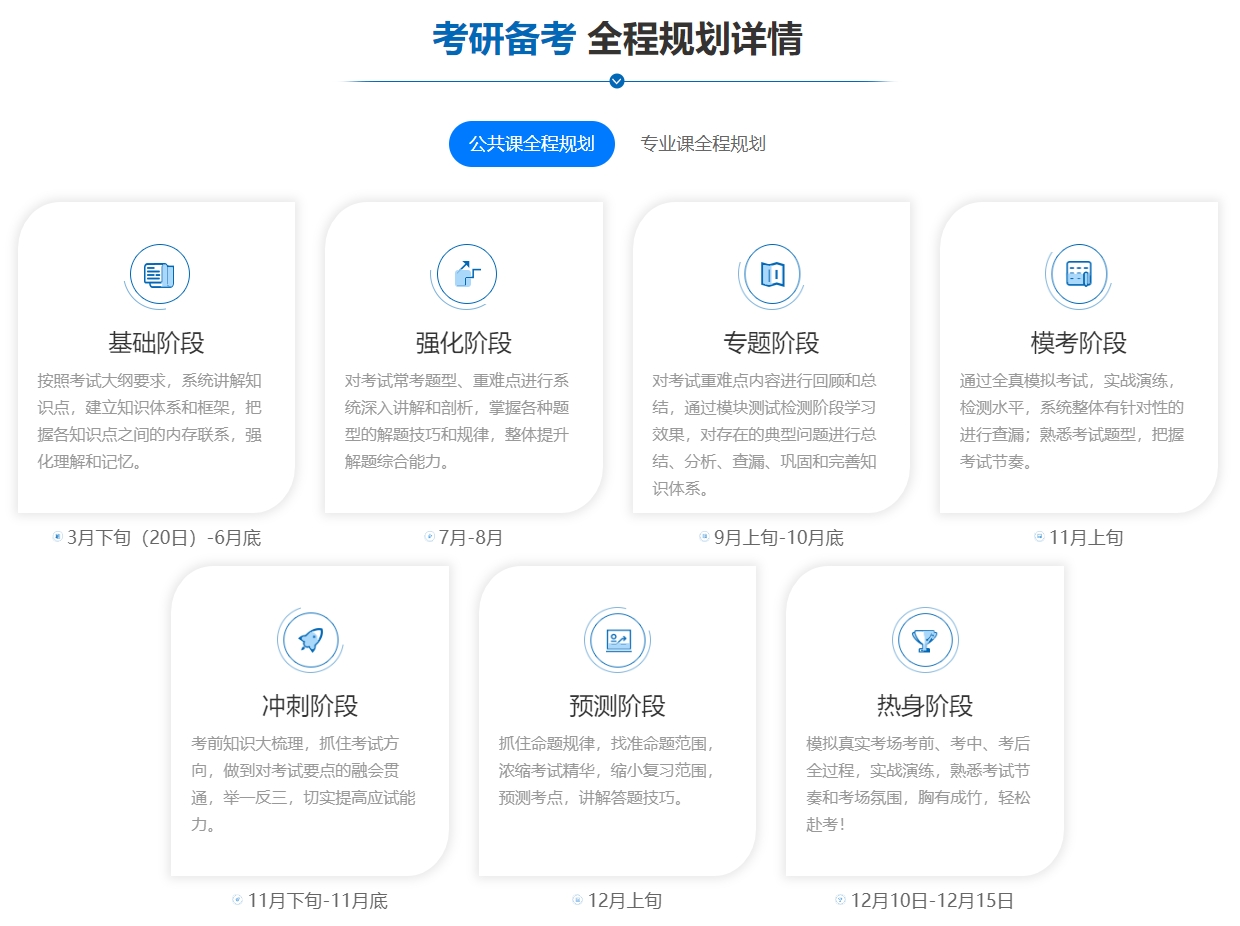Select the 公共课全程规划 tab
This screenshot has width=1240, height=926.
tap(531, 144)
